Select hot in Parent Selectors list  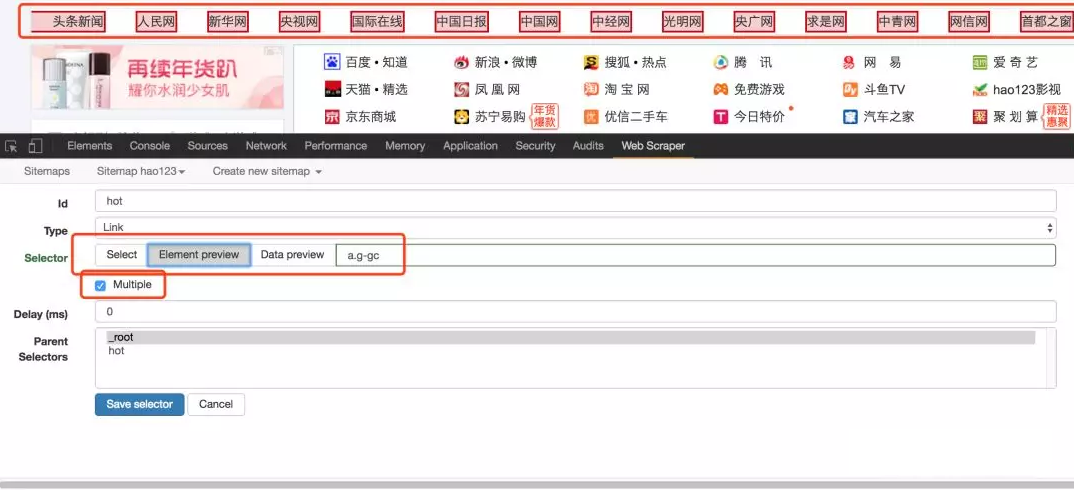coord(116,351)
